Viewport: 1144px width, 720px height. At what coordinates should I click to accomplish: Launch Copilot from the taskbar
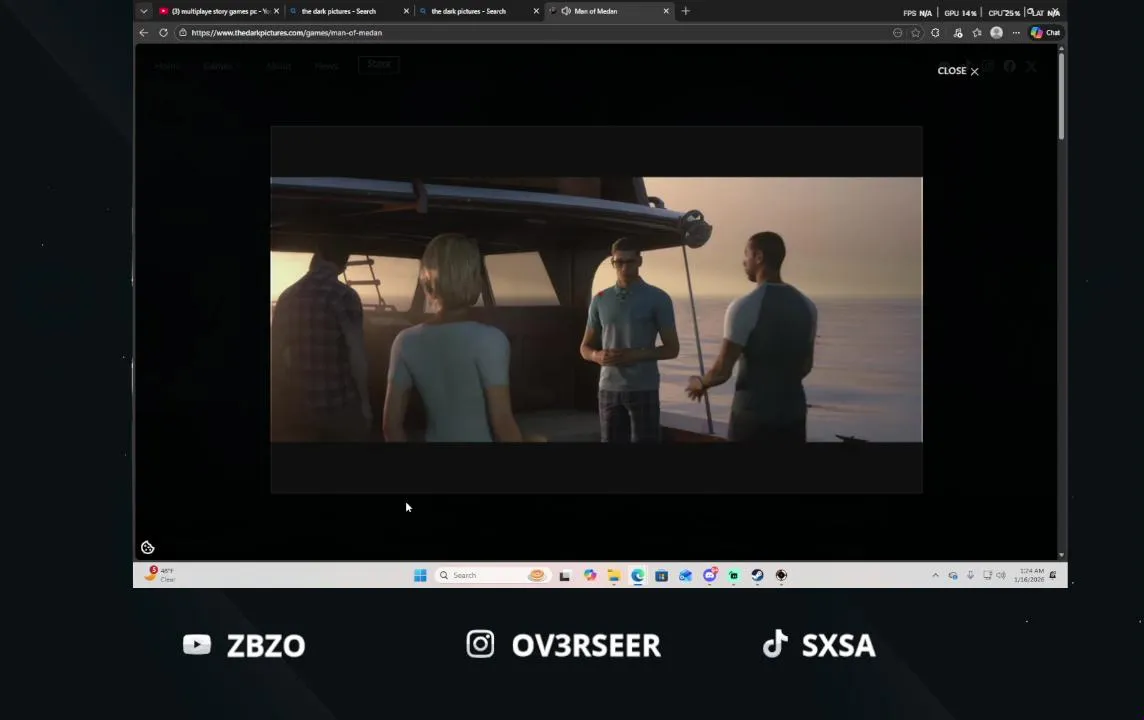pyautogui.click(x=590, y=576)
